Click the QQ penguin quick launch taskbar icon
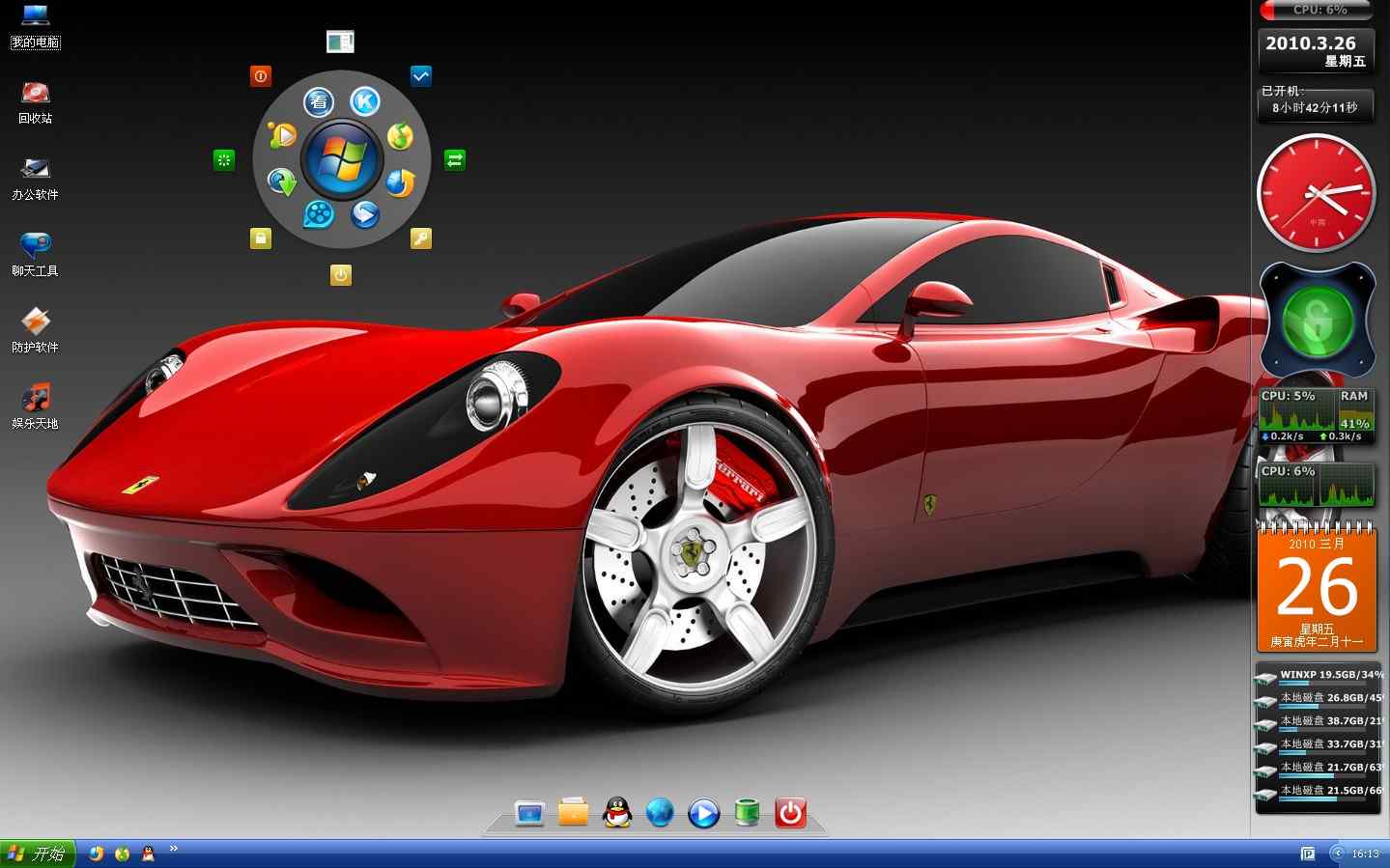 pos(148,854)
